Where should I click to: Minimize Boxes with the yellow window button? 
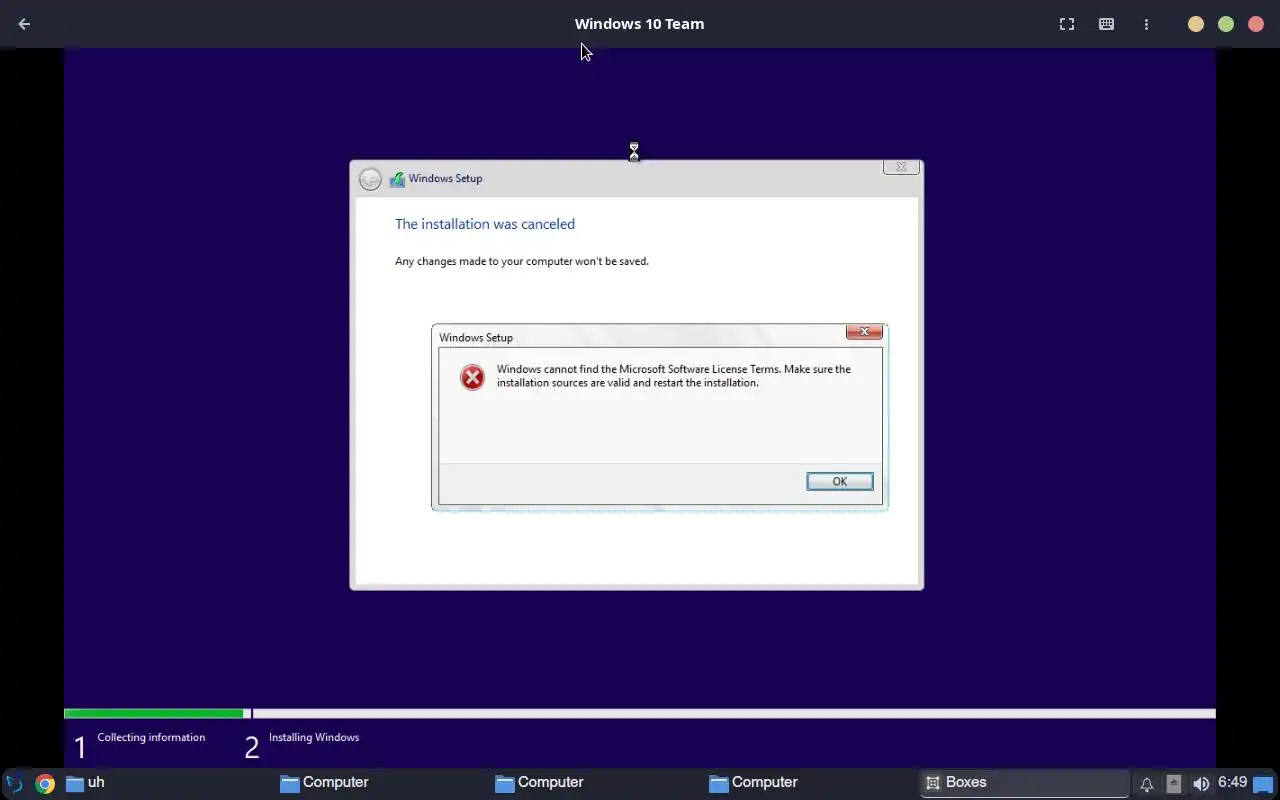(1196, 24)
